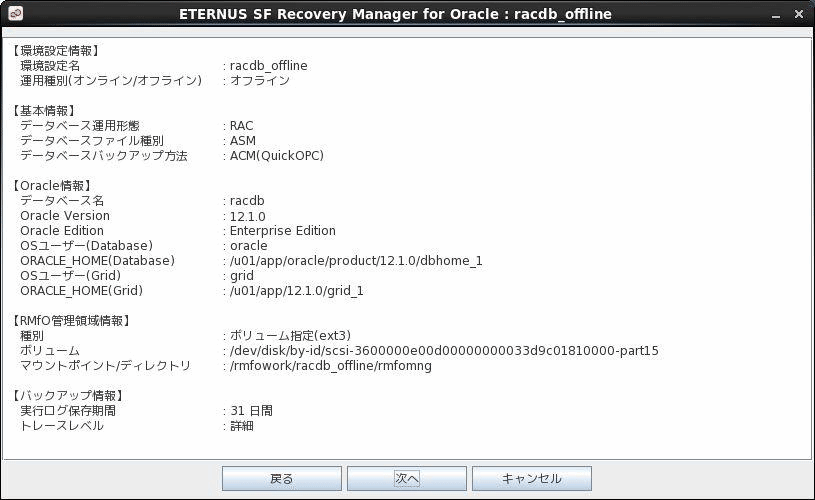This screenshot has width=815, height=500.
Task: Click the OSユーザー(Database) label
Action: [x=86, y=246]
